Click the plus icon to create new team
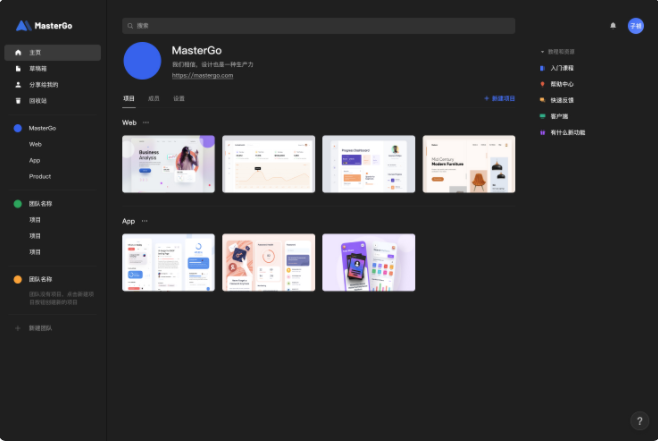The height and width of the screenshot is (441, 658). pyautogui.click(x=18, y=328)
